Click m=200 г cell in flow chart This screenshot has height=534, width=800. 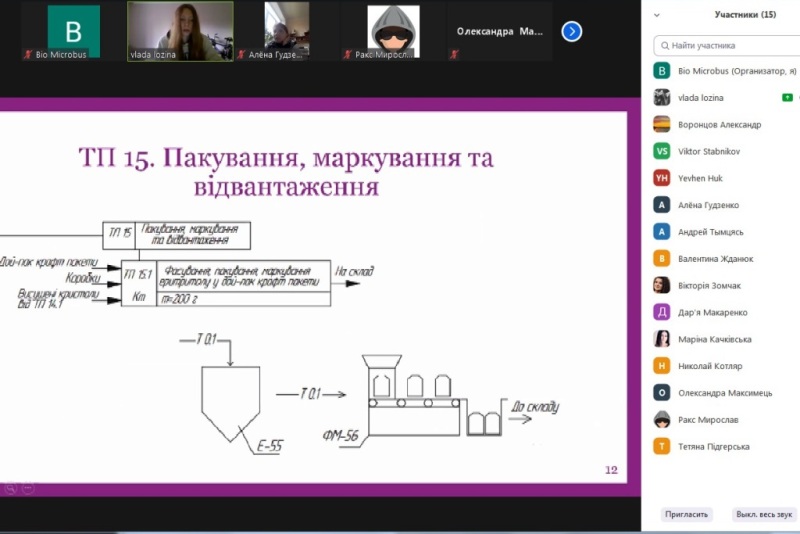click(243, 299)
